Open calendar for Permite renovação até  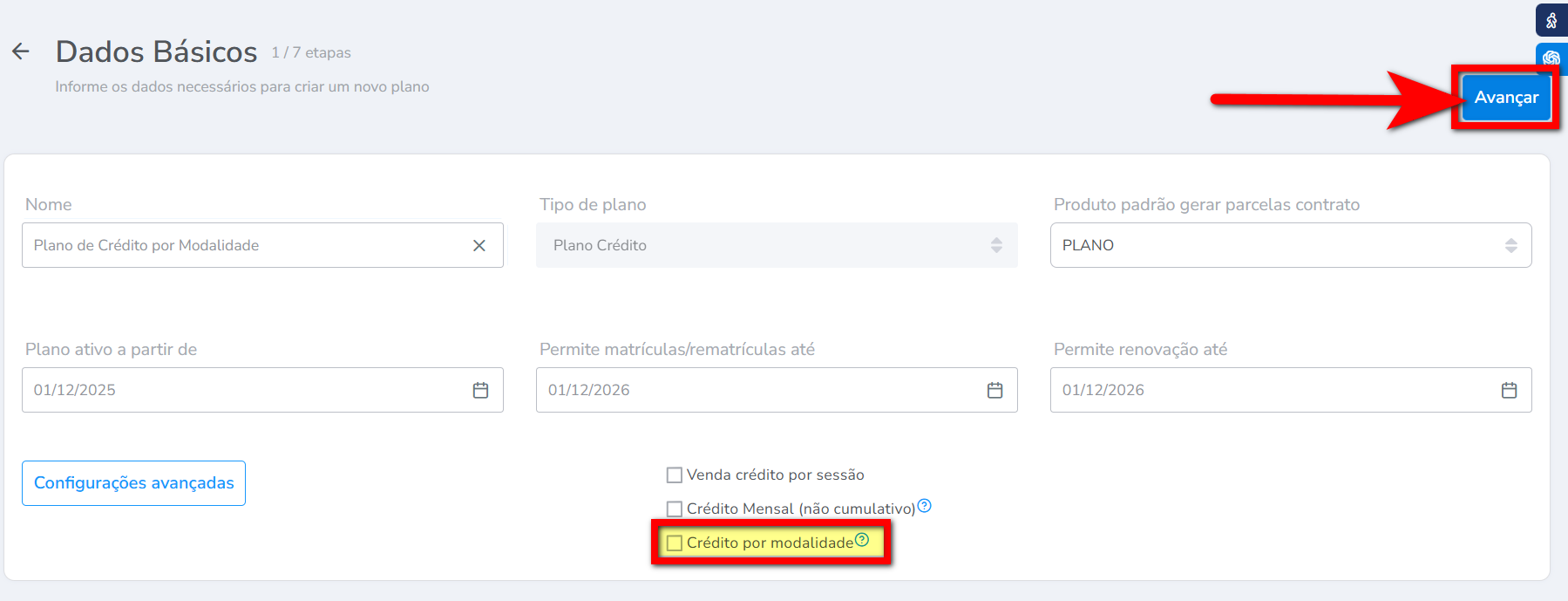tap(1509, 390)
